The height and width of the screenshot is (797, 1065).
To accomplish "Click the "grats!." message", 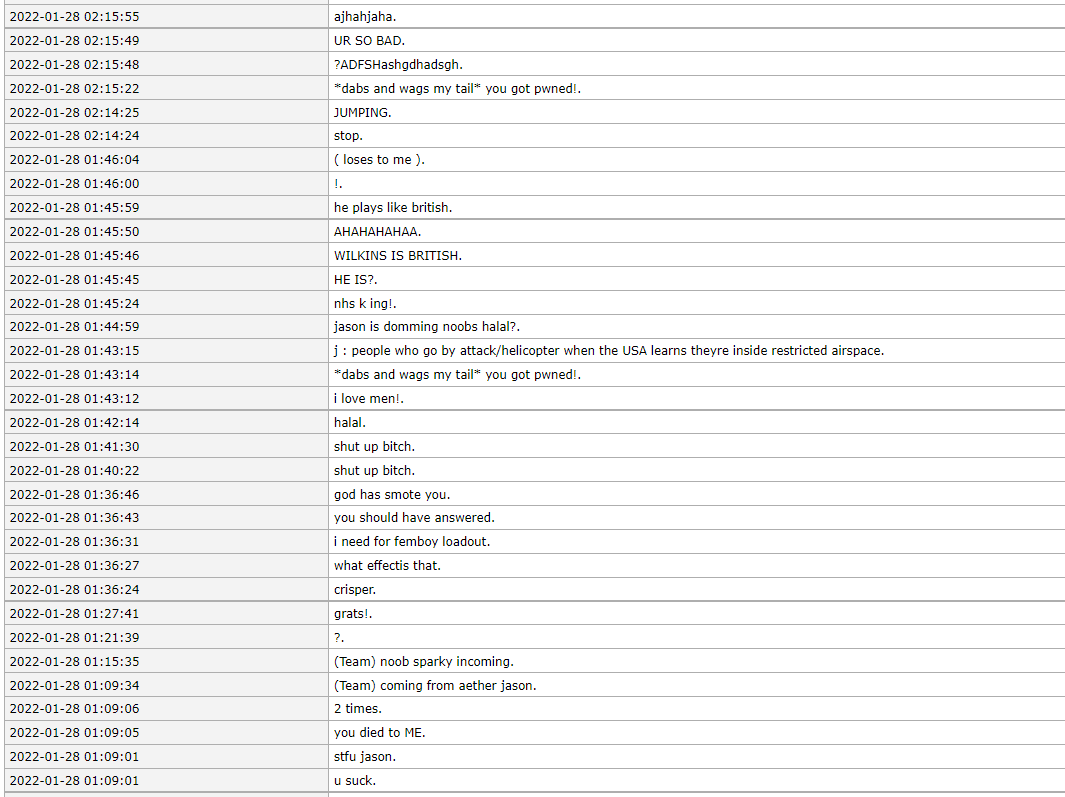I will pyautogui.click(x=353, y=614).
